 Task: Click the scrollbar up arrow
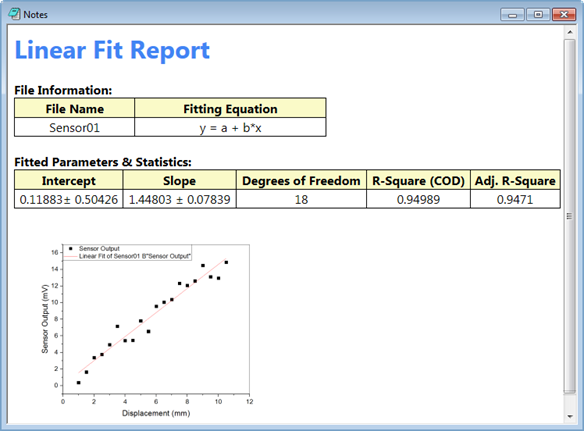(570, 32)
